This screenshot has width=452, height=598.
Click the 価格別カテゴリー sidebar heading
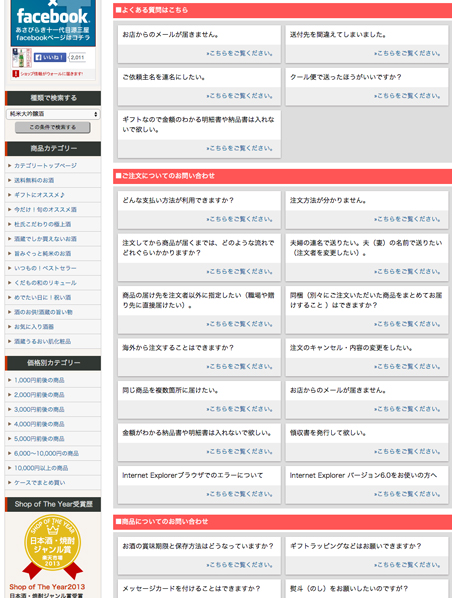point(53,363)
